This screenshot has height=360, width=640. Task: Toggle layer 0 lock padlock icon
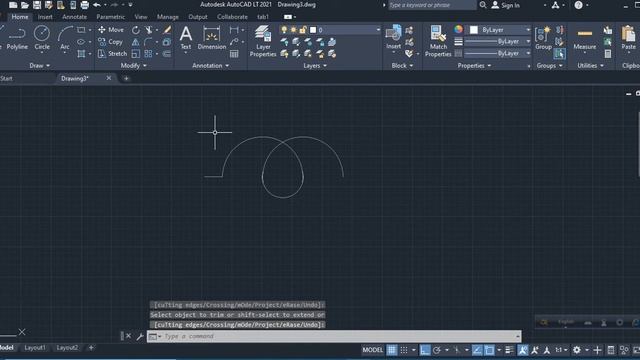(303, 30)
